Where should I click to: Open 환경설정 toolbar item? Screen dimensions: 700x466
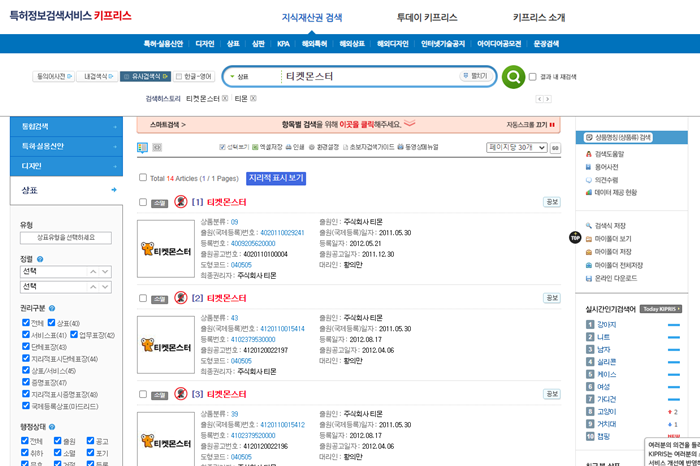click(x=324, y=147)
